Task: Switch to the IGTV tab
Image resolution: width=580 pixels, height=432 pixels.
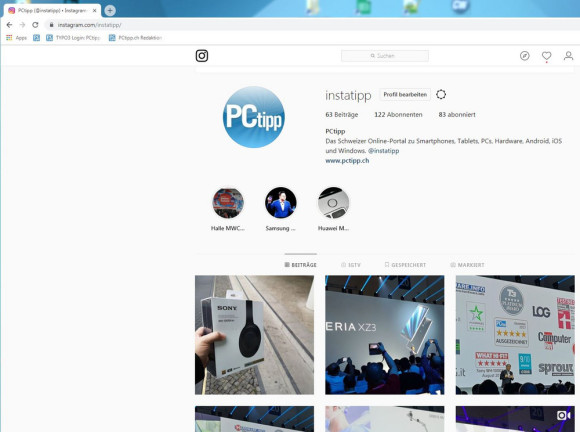Action: coord(351,265)
